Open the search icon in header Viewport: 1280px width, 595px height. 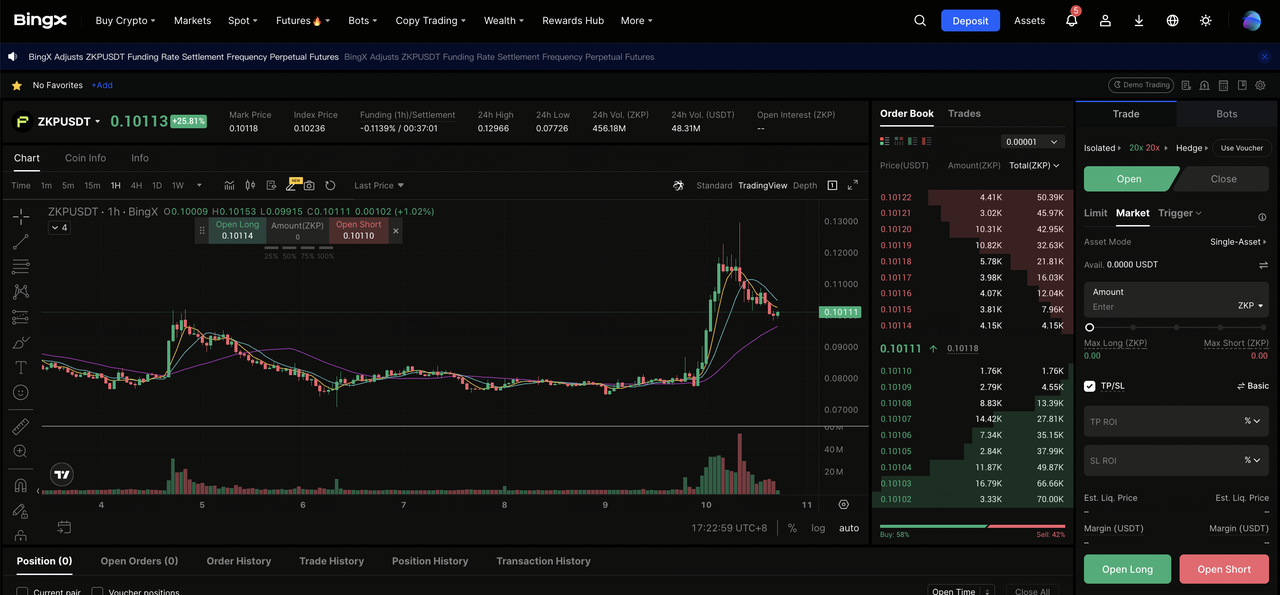tap(920, 21)
